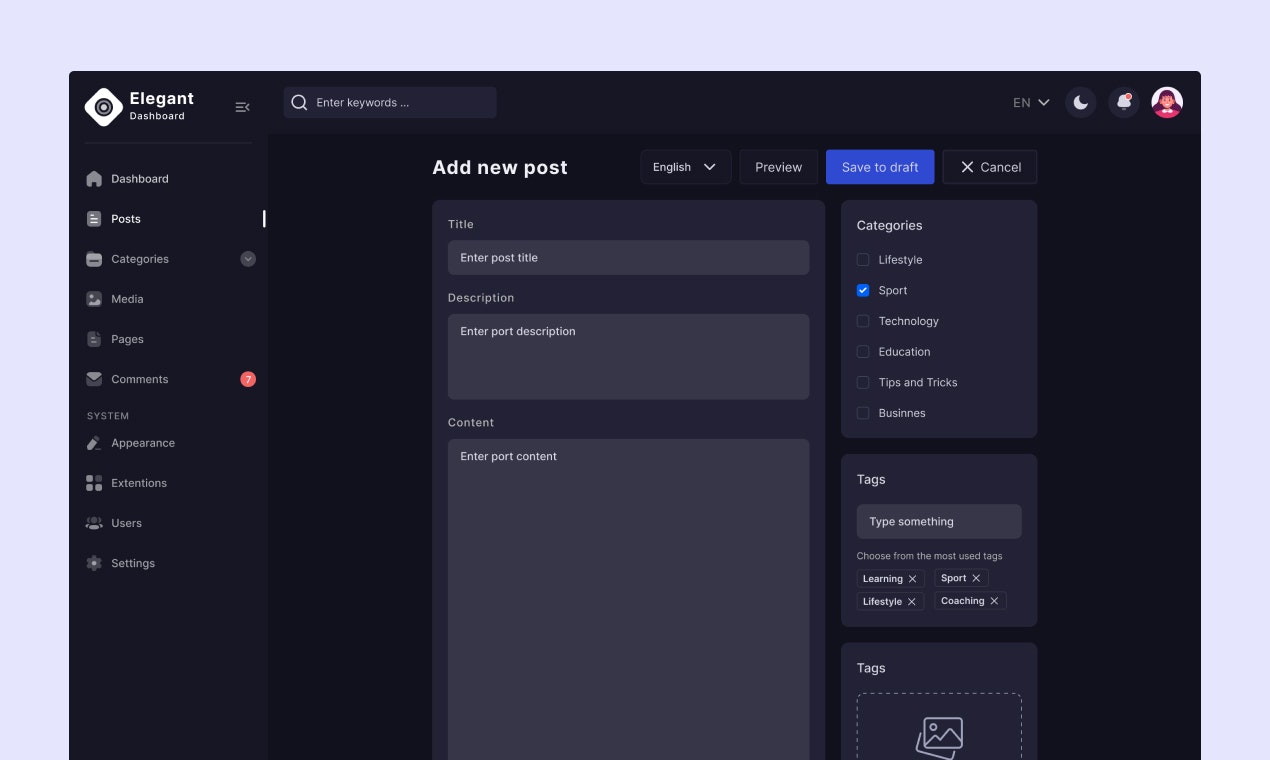The width and height of the screenshot is (1270, 760).
Task: Click the Pages icon in the sidebar
Action: (x=94, y=339)
